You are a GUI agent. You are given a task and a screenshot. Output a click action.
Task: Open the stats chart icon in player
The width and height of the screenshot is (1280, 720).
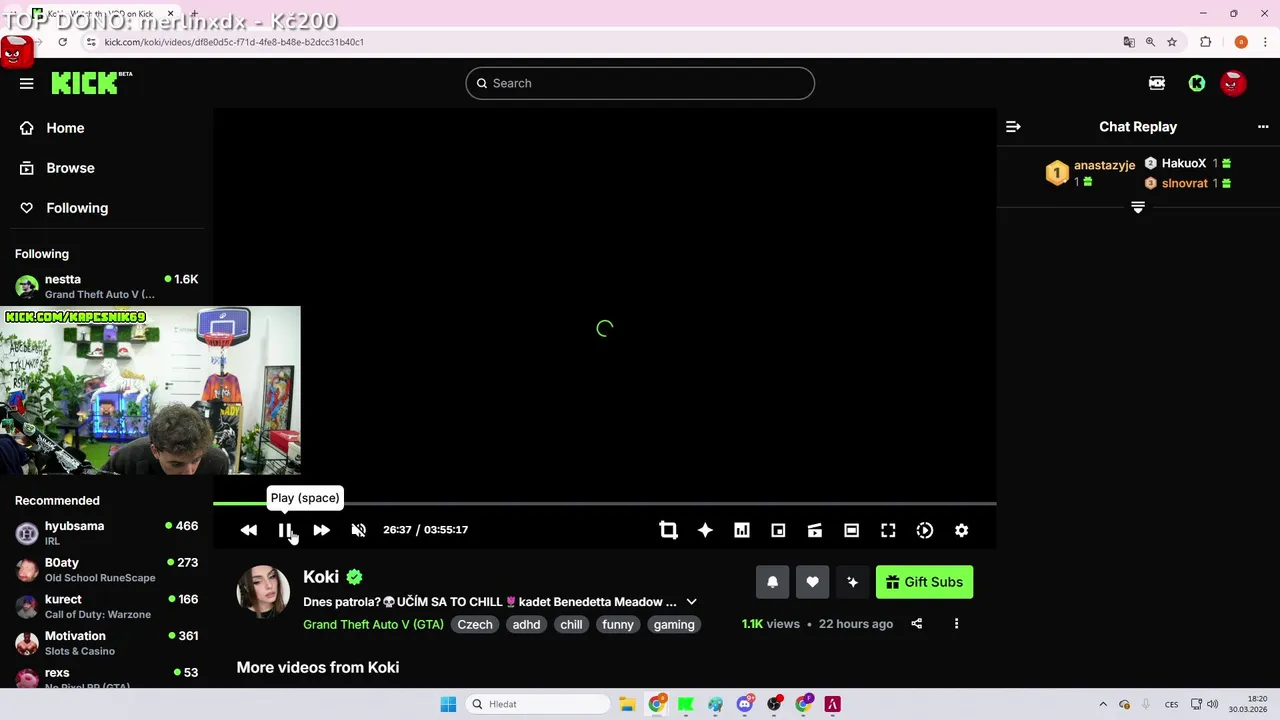pyautogui.click(x=742, y=530)
